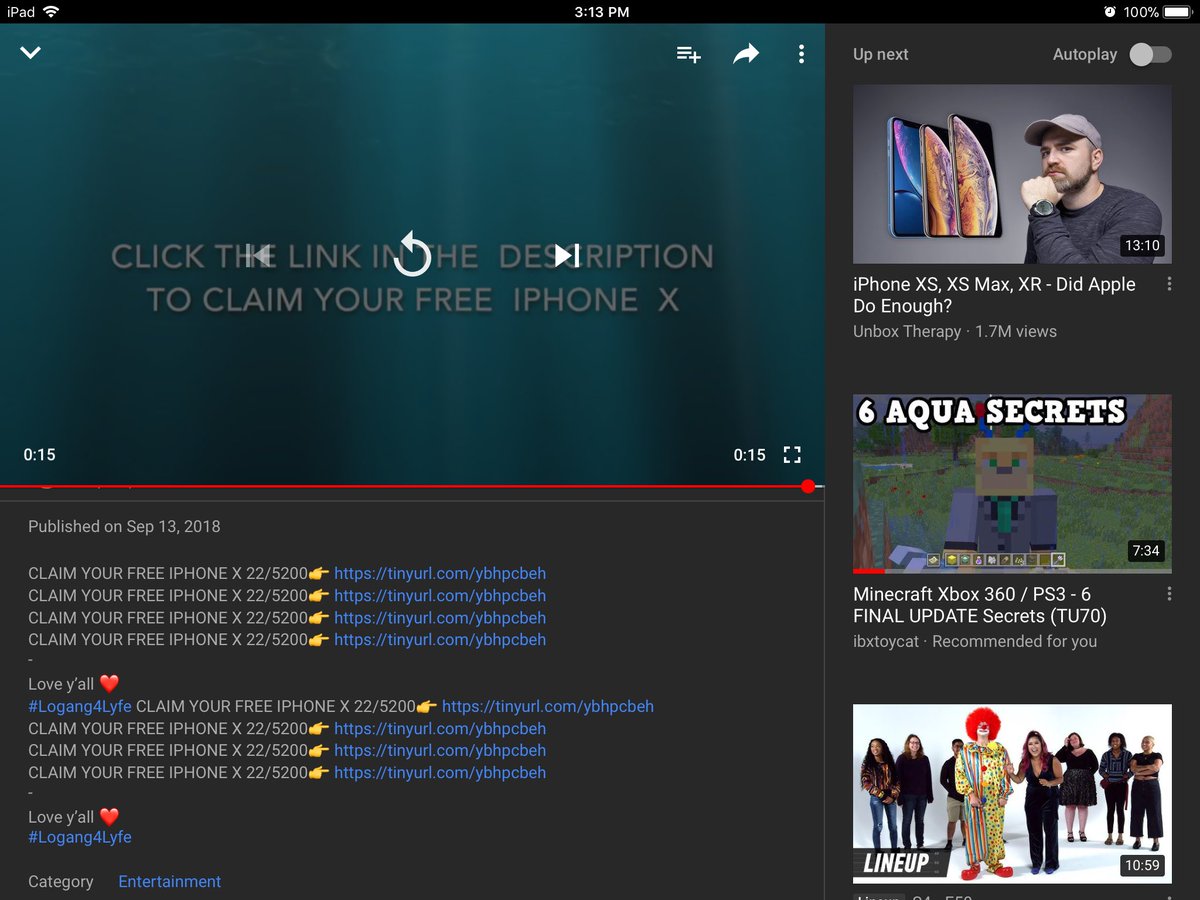Open iPhone XS, XS Max, XR video thumbnail

tap(1012, 174)
